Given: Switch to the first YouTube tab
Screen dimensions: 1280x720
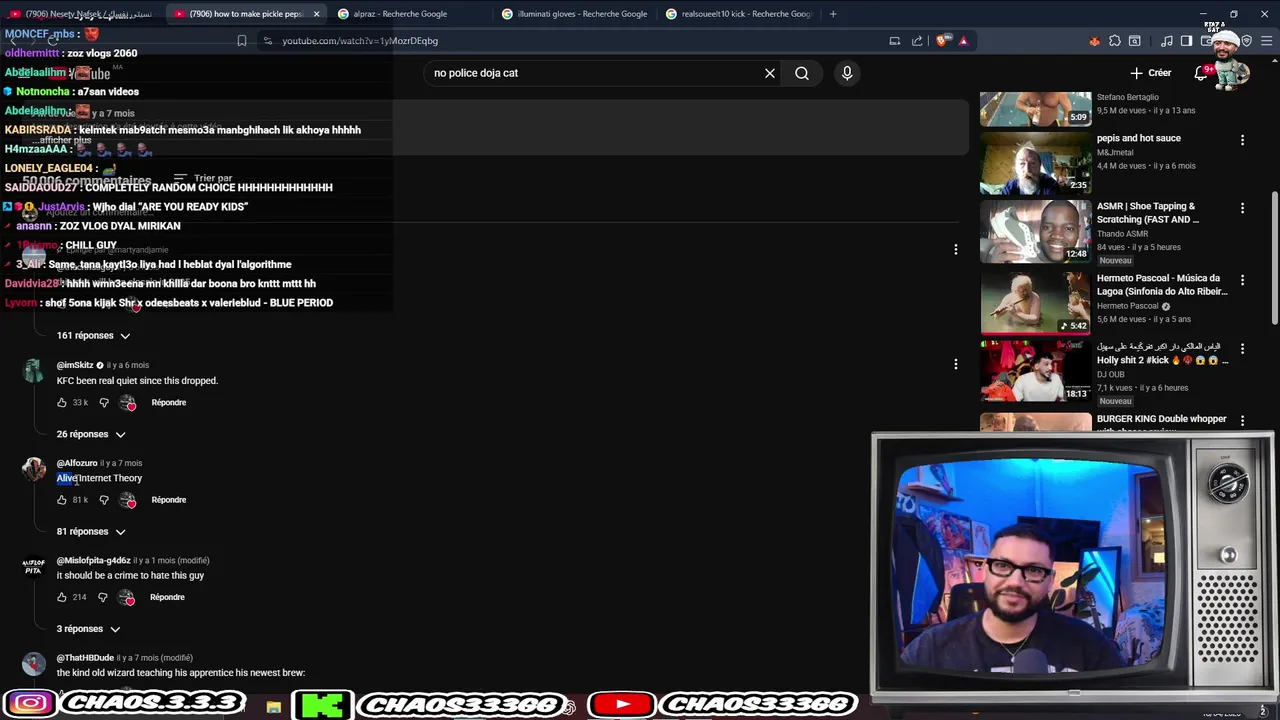Looking at the screenshot, I should (x=80, y=14).
